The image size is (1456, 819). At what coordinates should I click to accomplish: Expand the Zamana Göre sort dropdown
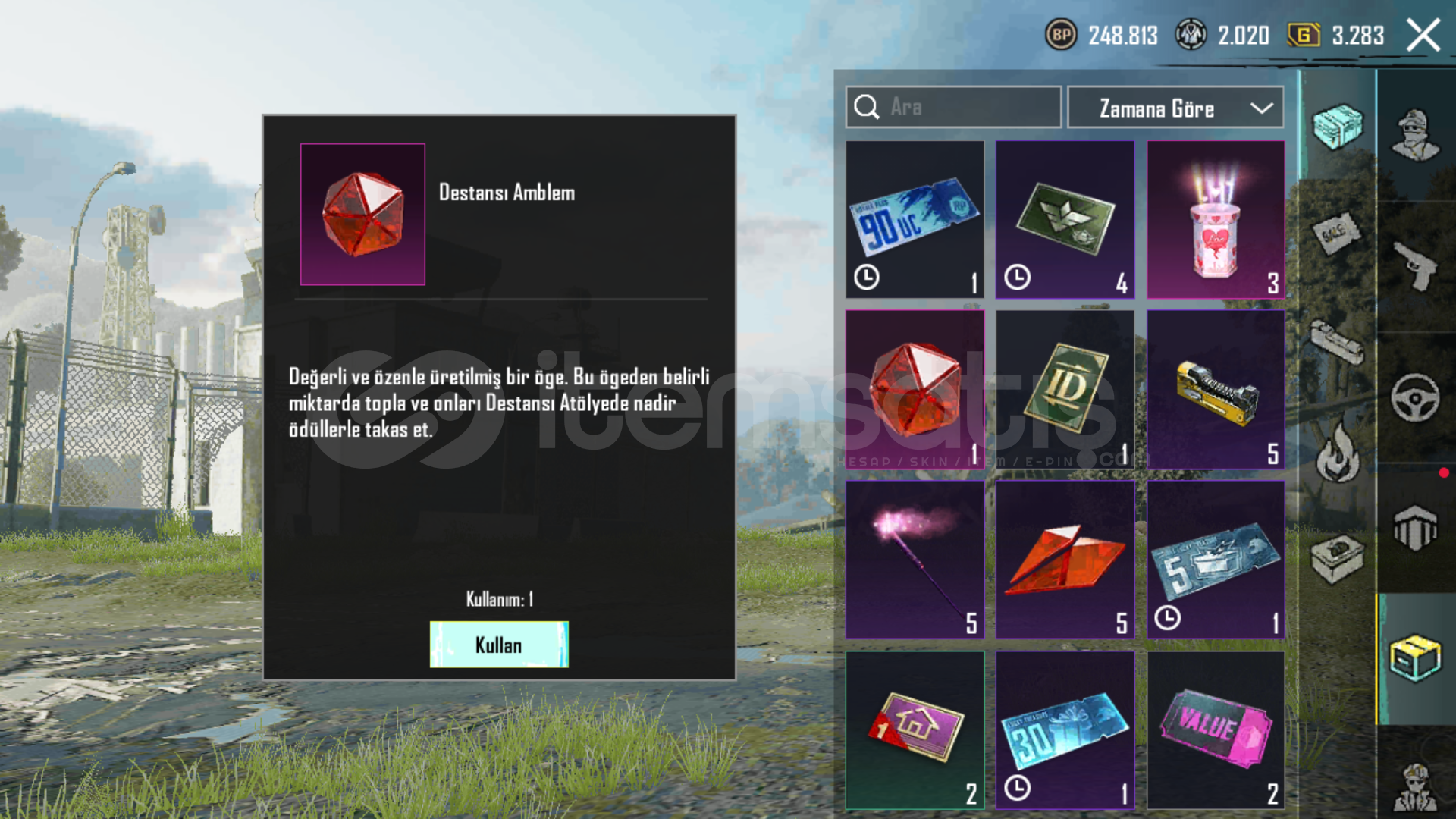[x=1175, y=108]
